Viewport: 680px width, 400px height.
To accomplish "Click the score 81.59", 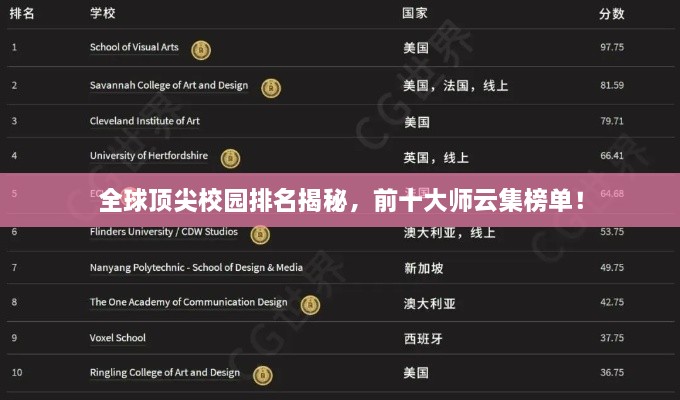I will pyautogui.click(x=612, y=85).
